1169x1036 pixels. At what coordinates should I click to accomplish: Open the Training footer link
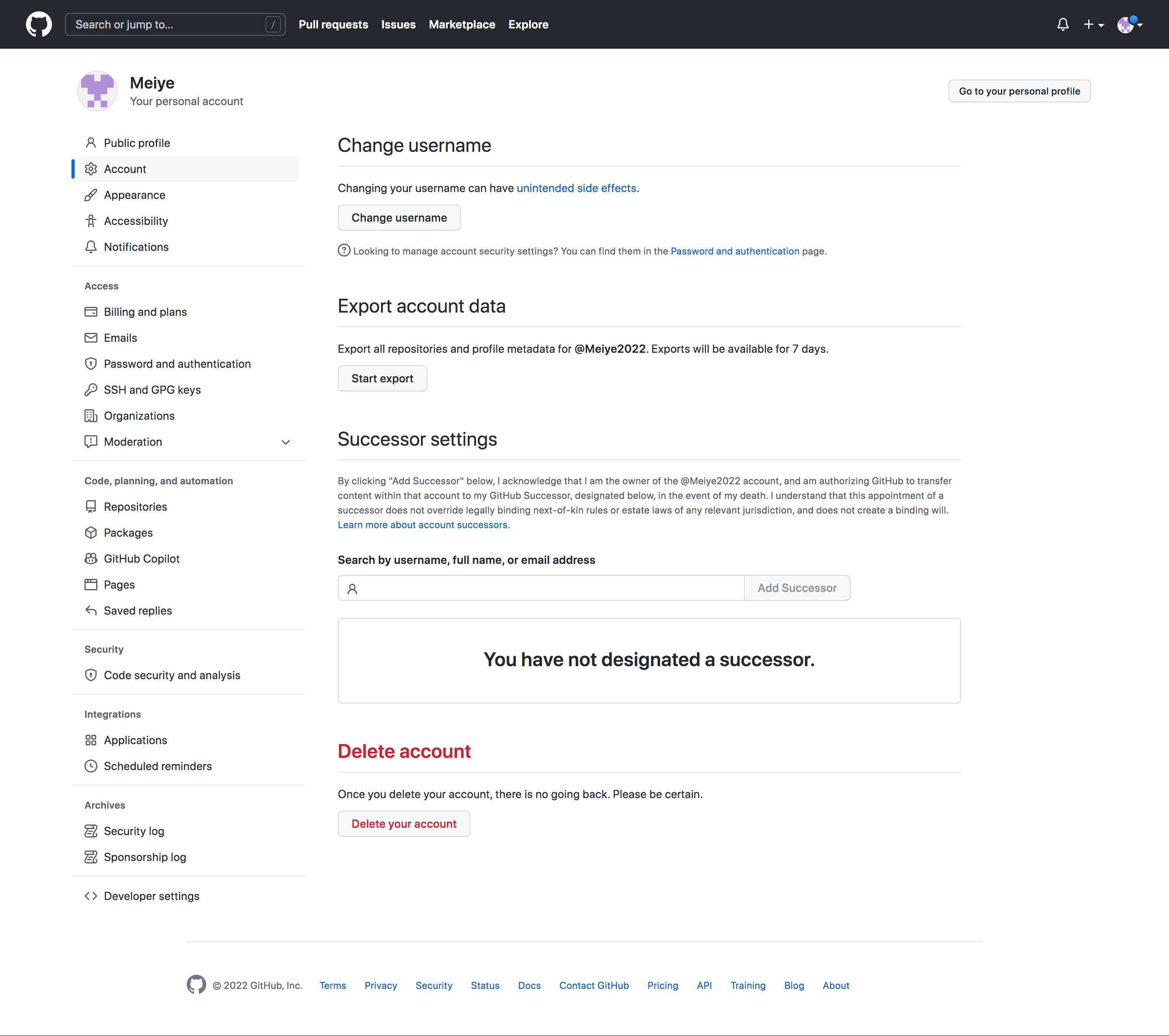(x=748, y=985)
